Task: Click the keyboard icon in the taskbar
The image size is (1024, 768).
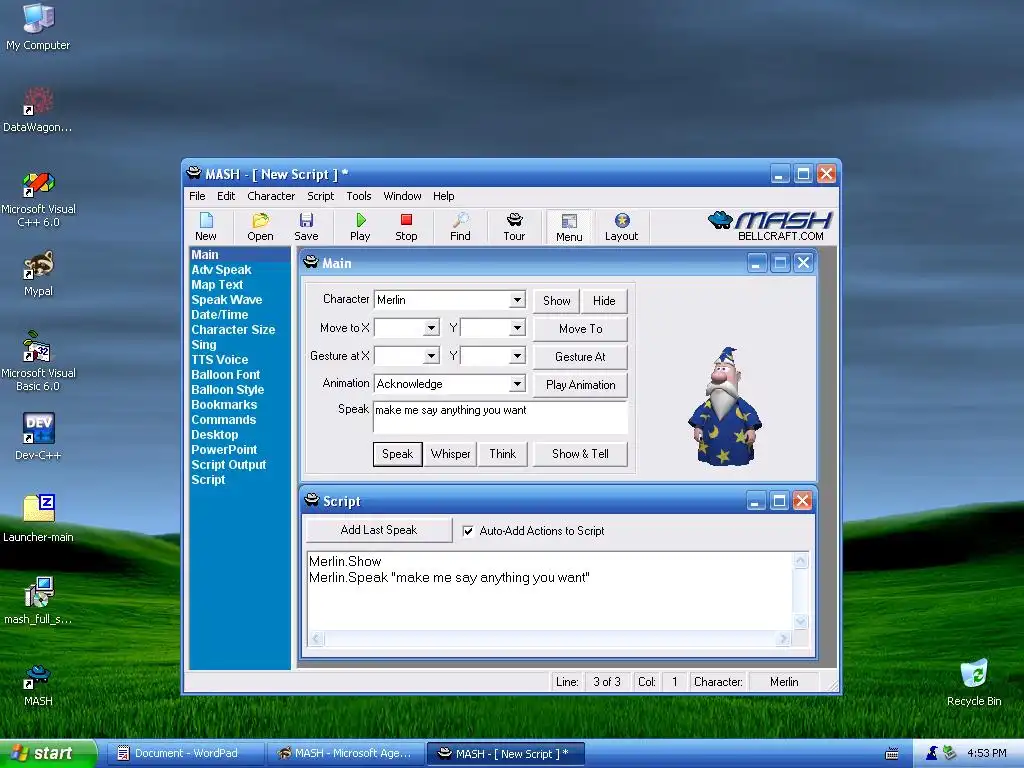Action: [891, 754]
